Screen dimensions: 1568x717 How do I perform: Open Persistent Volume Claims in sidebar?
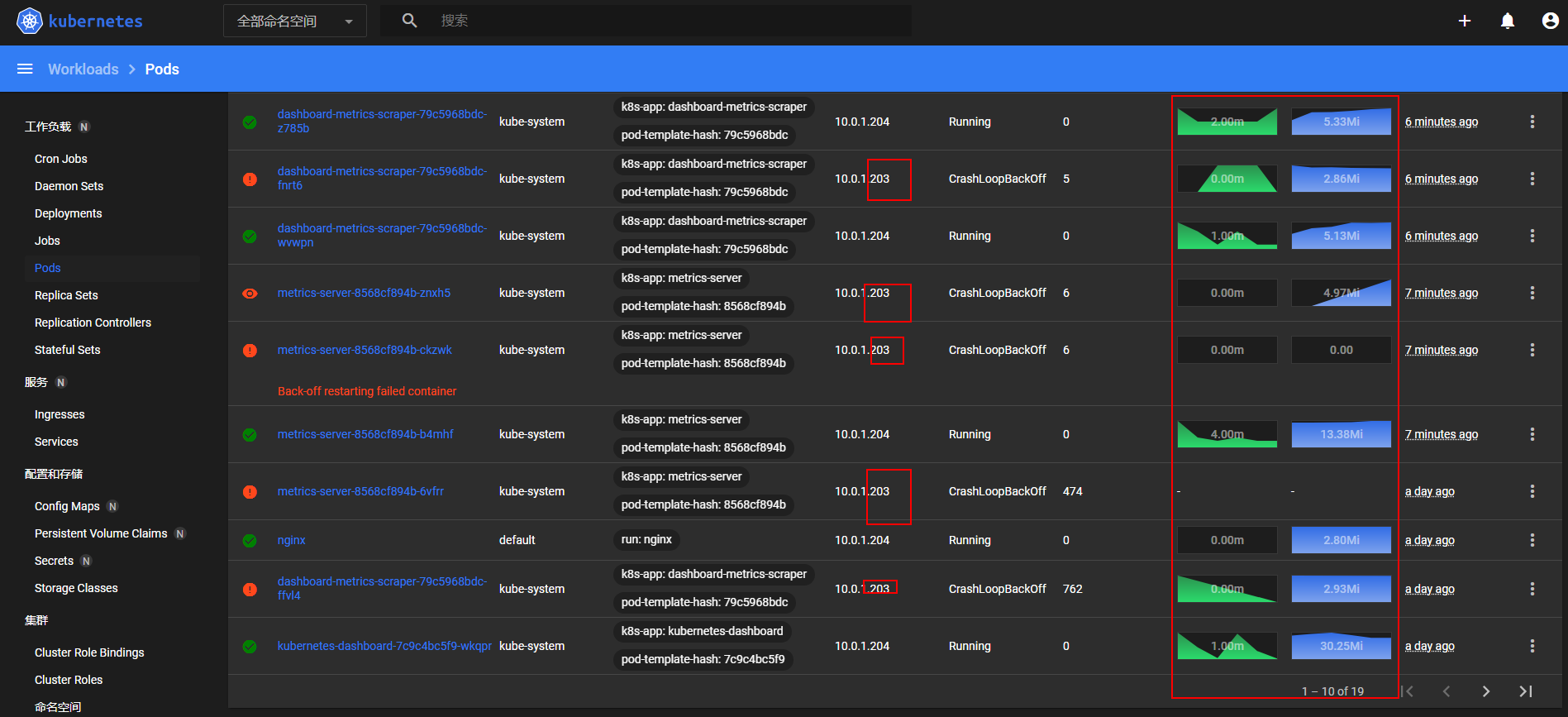tap(101, 533)
